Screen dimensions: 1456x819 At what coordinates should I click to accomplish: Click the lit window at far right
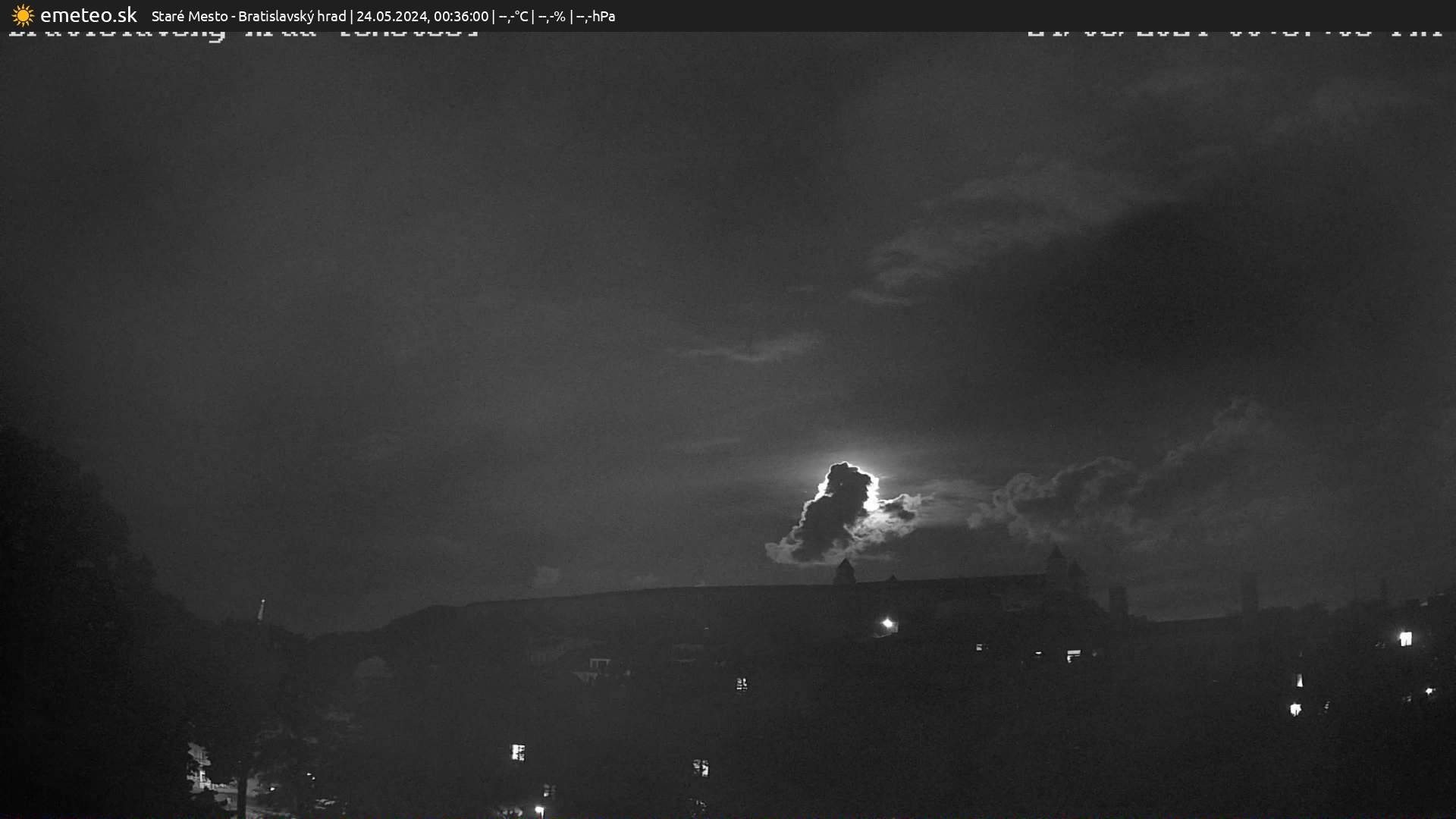(x=1405, y=639)
